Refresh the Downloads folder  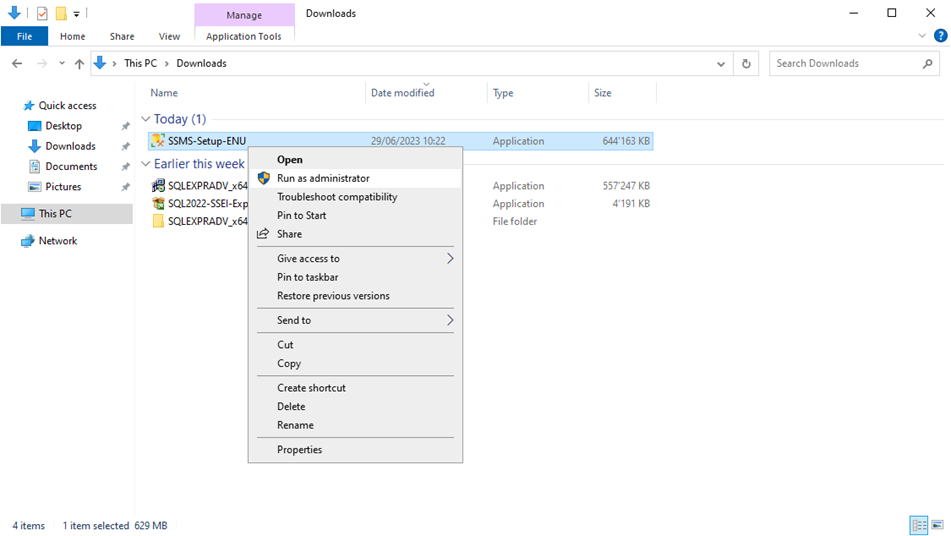pyautogui.click(x=746, y=63)
